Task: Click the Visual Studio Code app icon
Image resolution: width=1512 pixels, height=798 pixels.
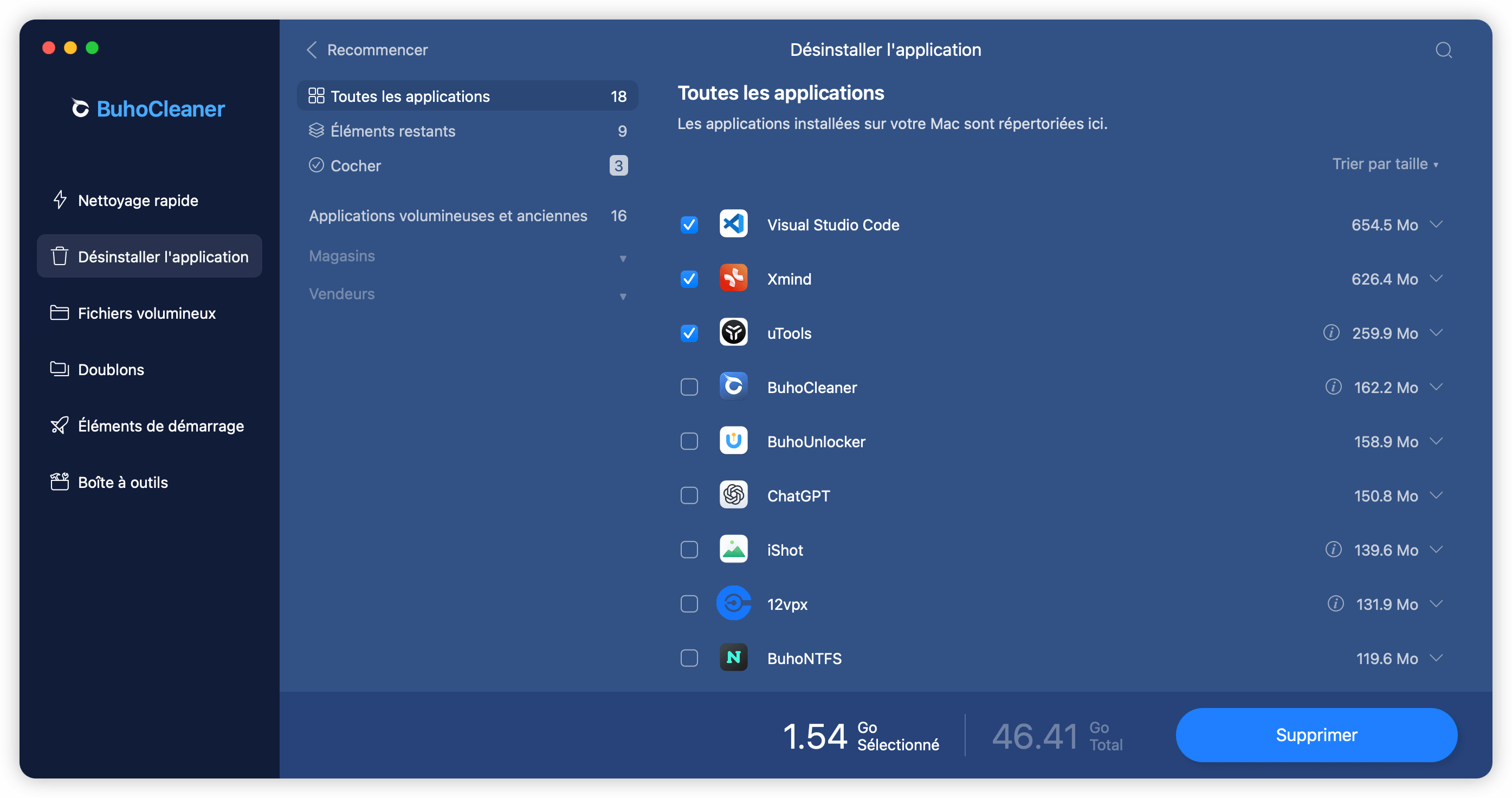Action: (734, 224)
